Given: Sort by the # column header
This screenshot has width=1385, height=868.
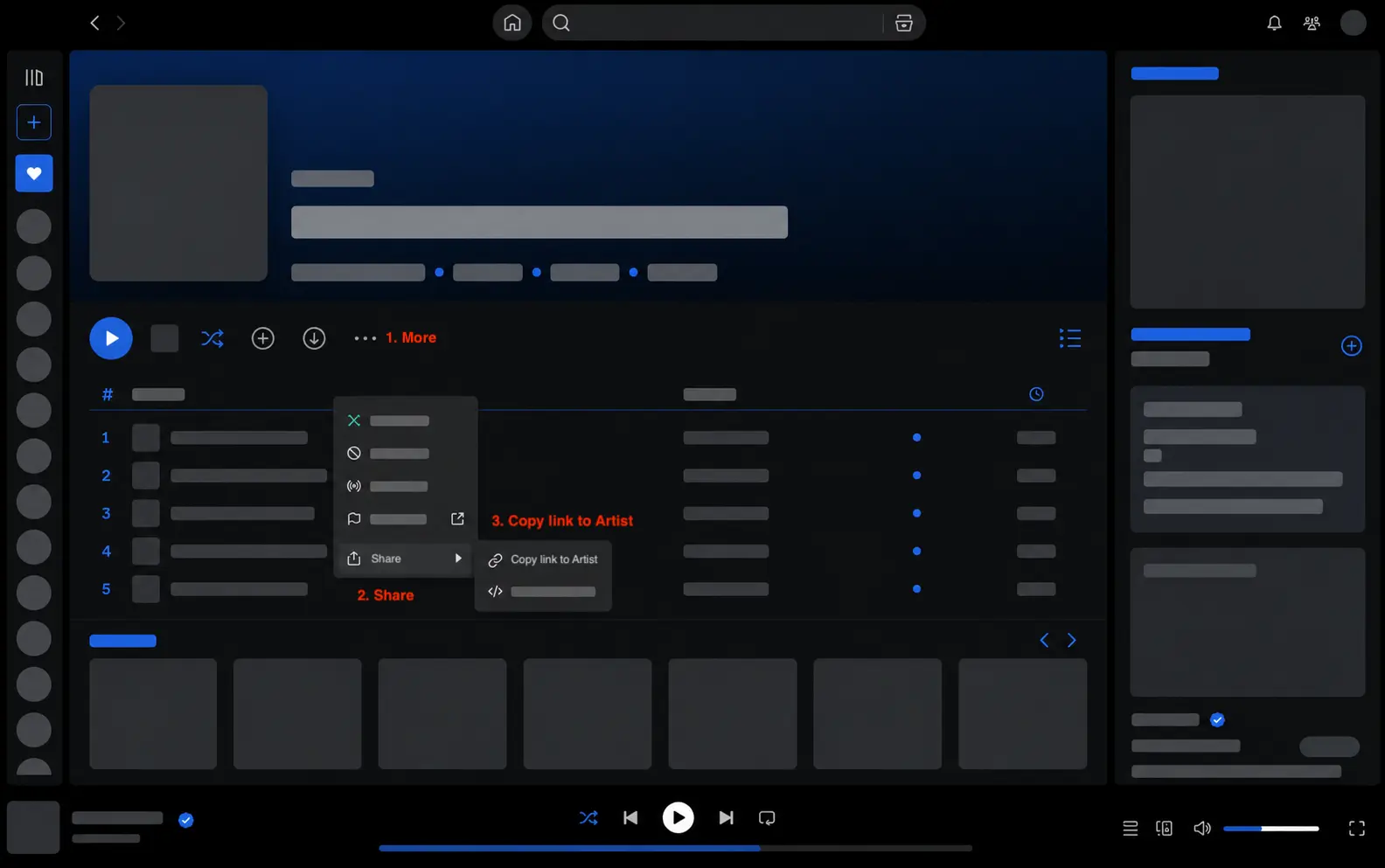Looking at the screenshot, I should coord(108,394).
